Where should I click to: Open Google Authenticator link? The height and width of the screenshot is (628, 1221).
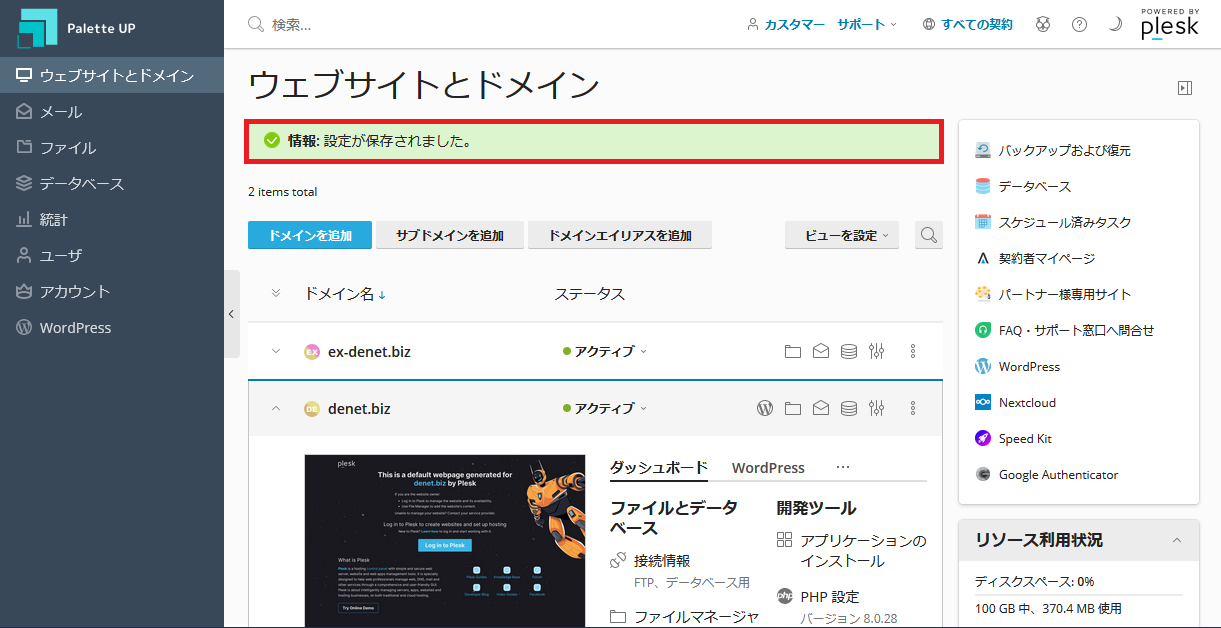coord(1046,474)
